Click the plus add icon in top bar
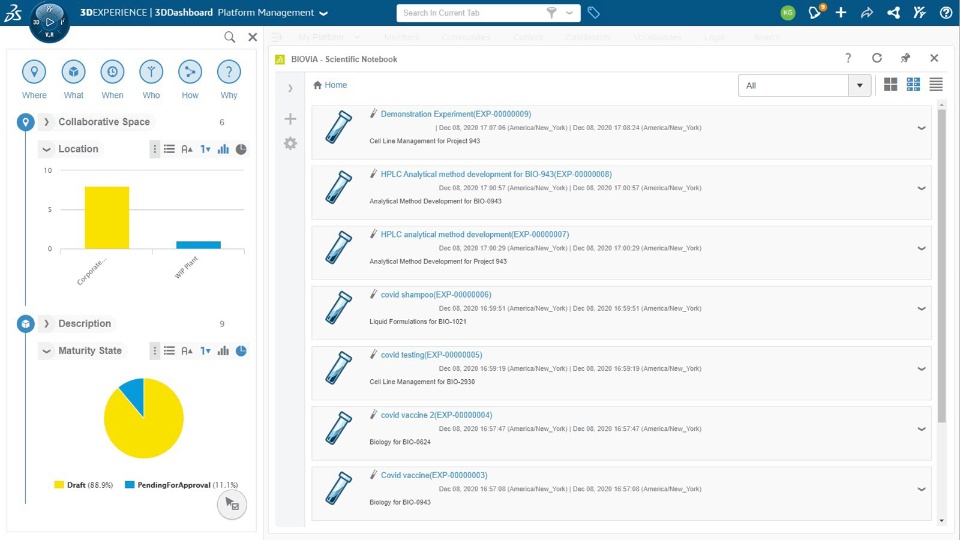The width and height of the screenshot is (960, 540). point(841,13)
